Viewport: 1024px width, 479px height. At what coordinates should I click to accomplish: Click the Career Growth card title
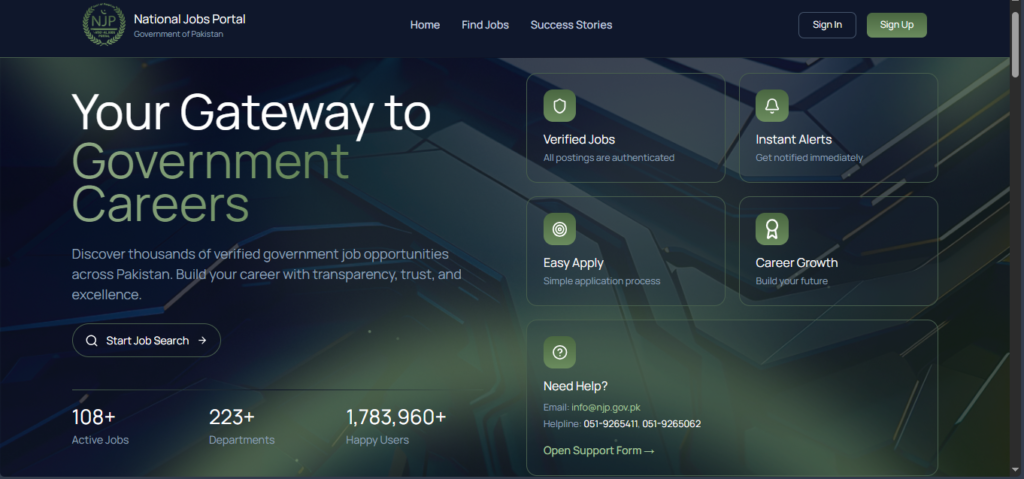797,263
